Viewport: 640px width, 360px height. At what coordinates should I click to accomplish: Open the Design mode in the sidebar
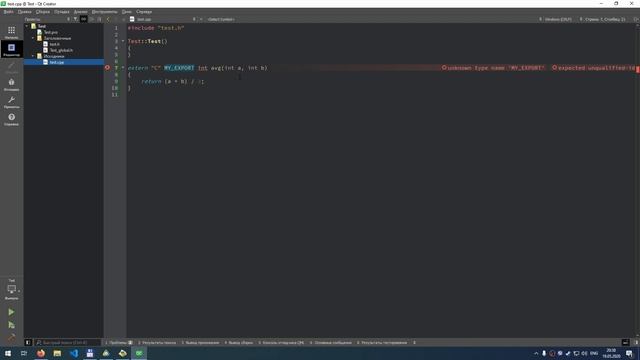coord(11,67)
